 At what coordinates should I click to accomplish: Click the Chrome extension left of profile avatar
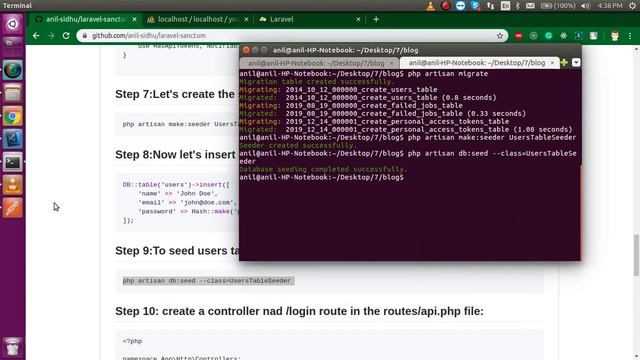click(x=593, y=36)
